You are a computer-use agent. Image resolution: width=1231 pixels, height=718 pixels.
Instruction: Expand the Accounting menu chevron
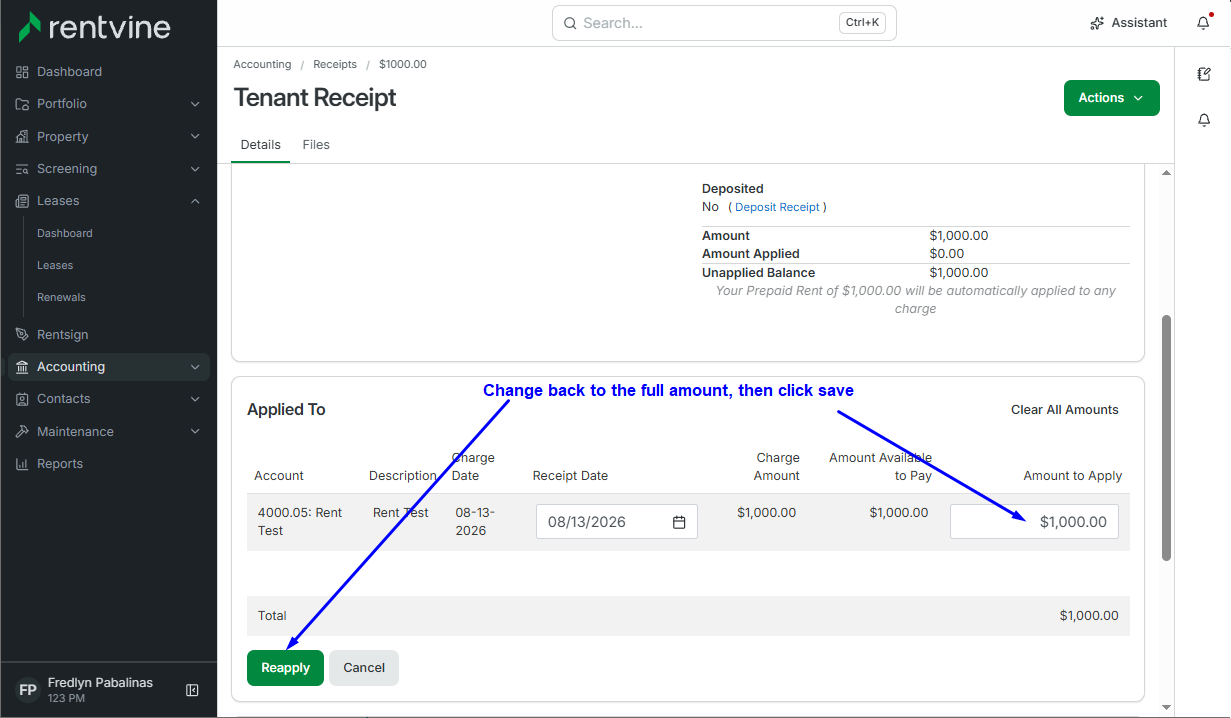coord(195,367)
